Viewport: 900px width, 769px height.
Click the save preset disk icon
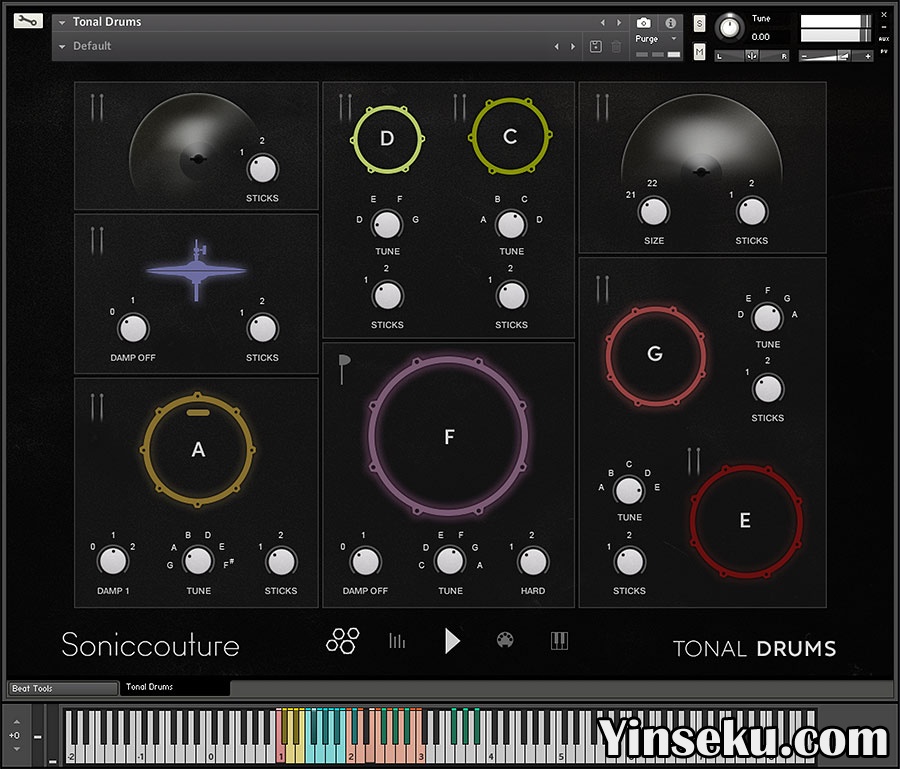pyautogui.click(x=595, y=46)
